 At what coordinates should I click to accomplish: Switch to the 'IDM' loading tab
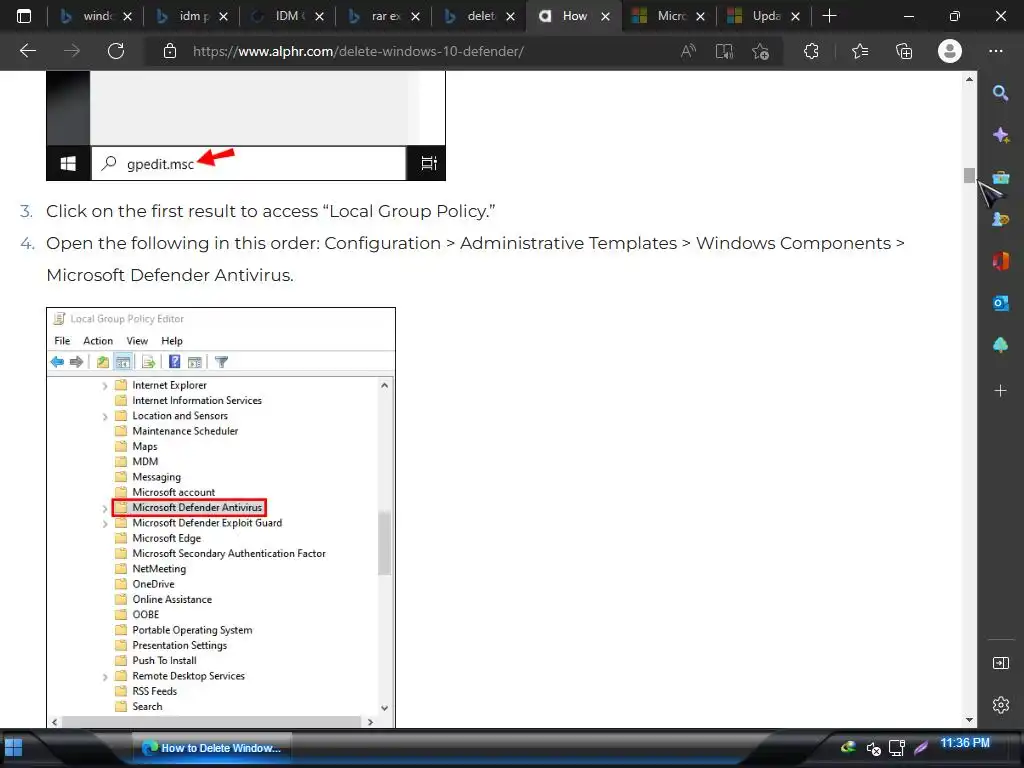(287, 16)
